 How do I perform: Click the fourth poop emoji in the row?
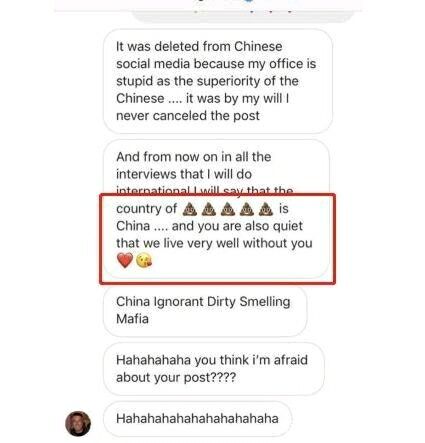[247, 209]
